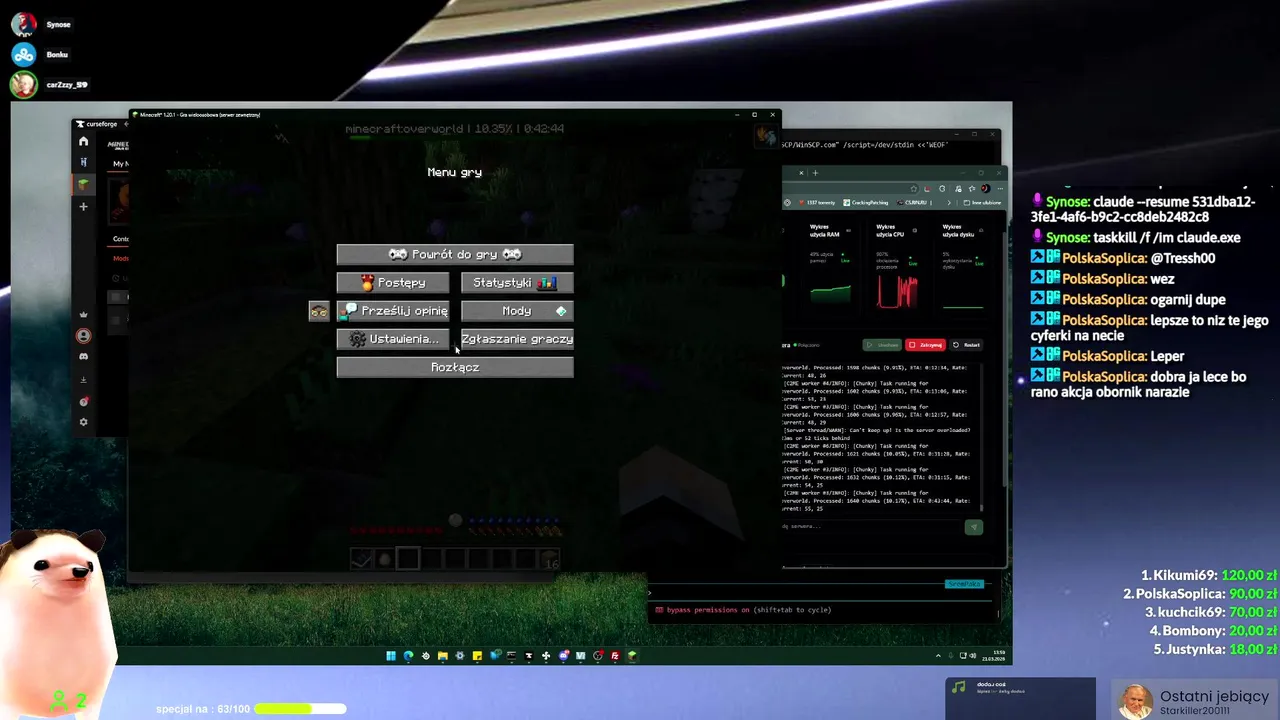Click the Uruchom start server button
The image size is (1280, 720).
[x=883, y=345]
